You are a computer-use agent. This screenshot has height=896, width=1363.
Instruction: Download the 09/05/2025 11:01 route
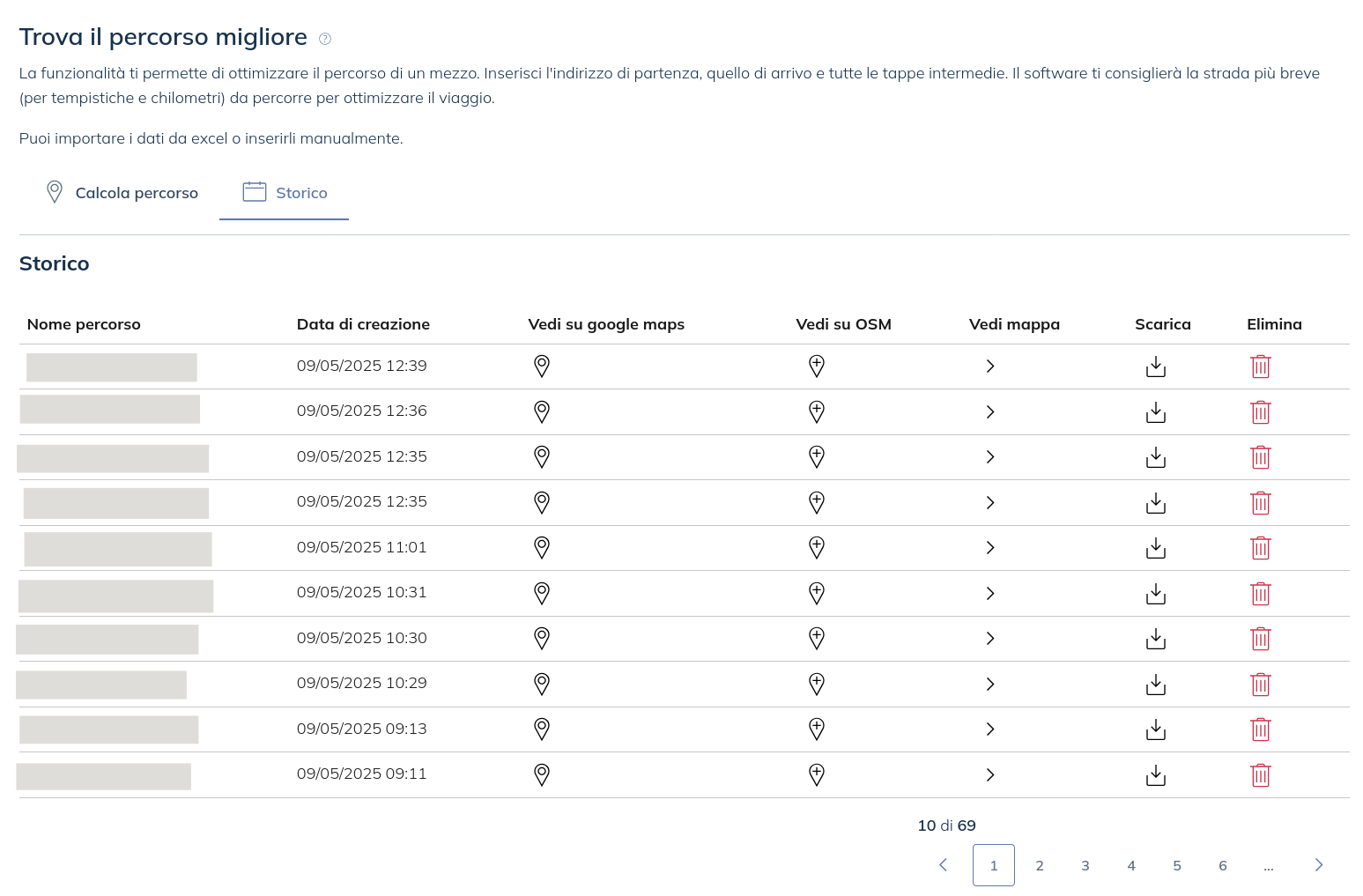coord(1155,548)
